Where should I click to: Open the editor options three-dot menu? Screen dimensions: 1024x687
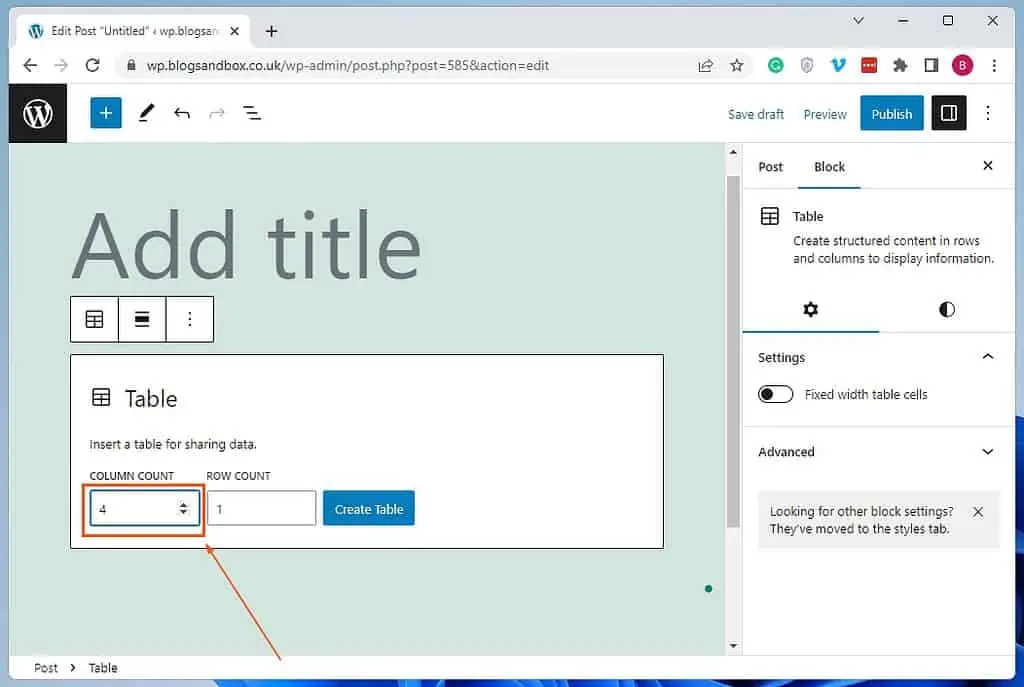click(988, 113)
